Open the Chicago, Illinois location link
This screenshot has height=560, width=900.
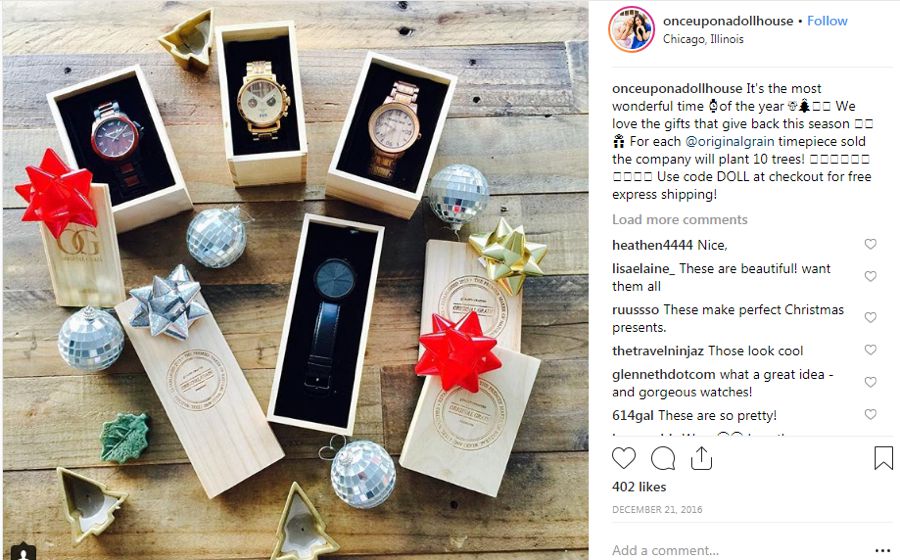tap(703, 39)
